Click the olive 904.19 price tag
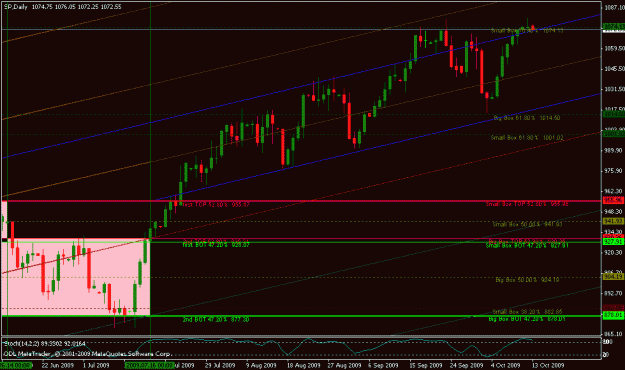Image resolution: width=625 pixels, height=370 pixels. coord(613,276)
